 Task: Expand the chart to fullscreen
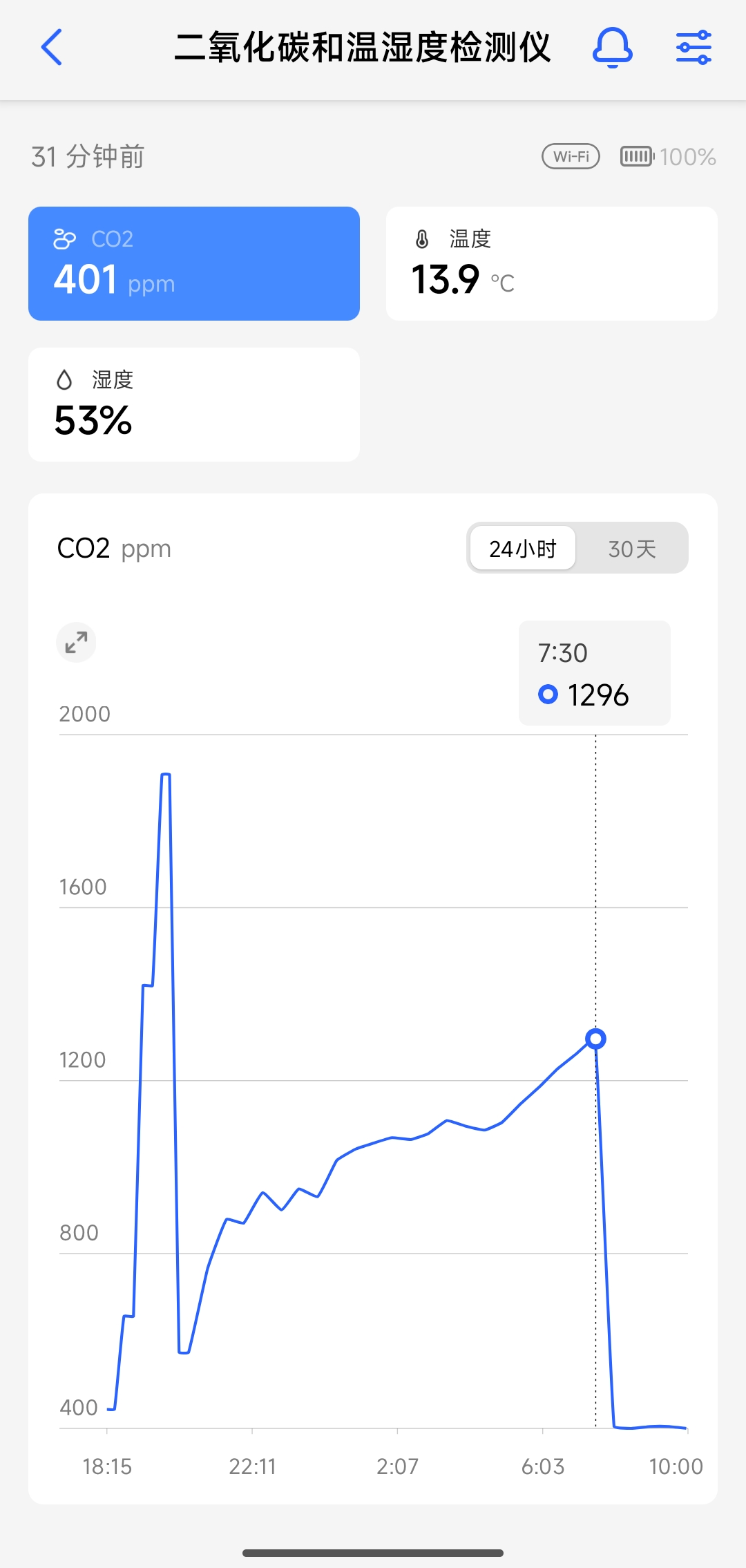(76, 643)
